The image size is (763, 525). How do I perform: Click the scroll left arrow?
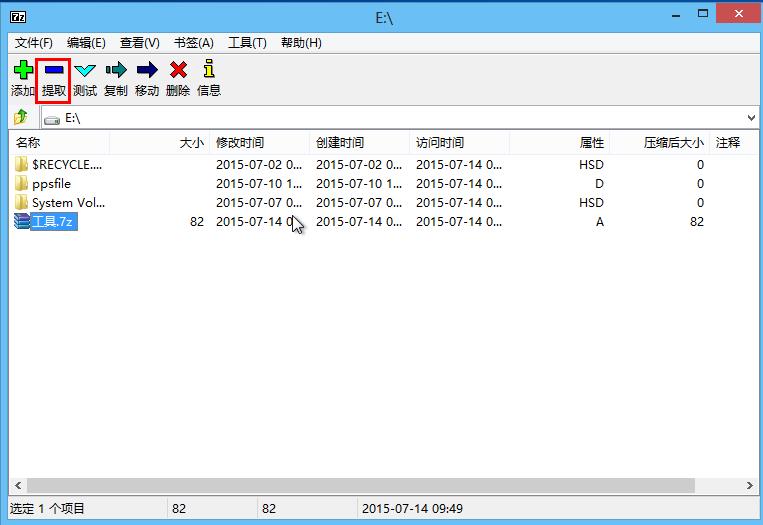[18, 485]
